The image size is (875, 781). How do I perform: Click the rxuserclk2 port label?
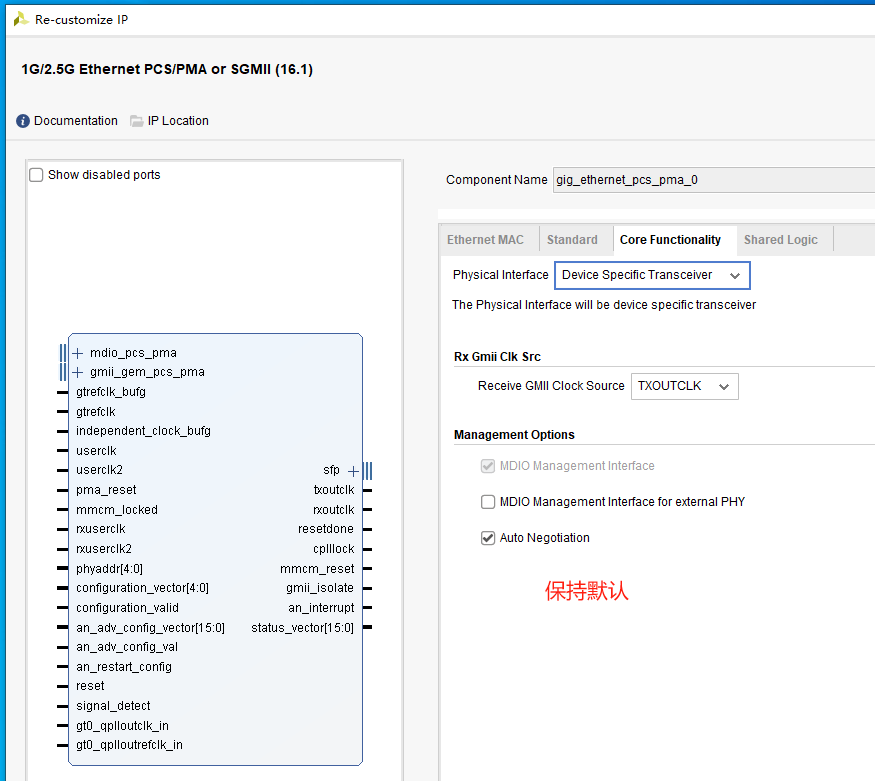click(x=104, y=549)
